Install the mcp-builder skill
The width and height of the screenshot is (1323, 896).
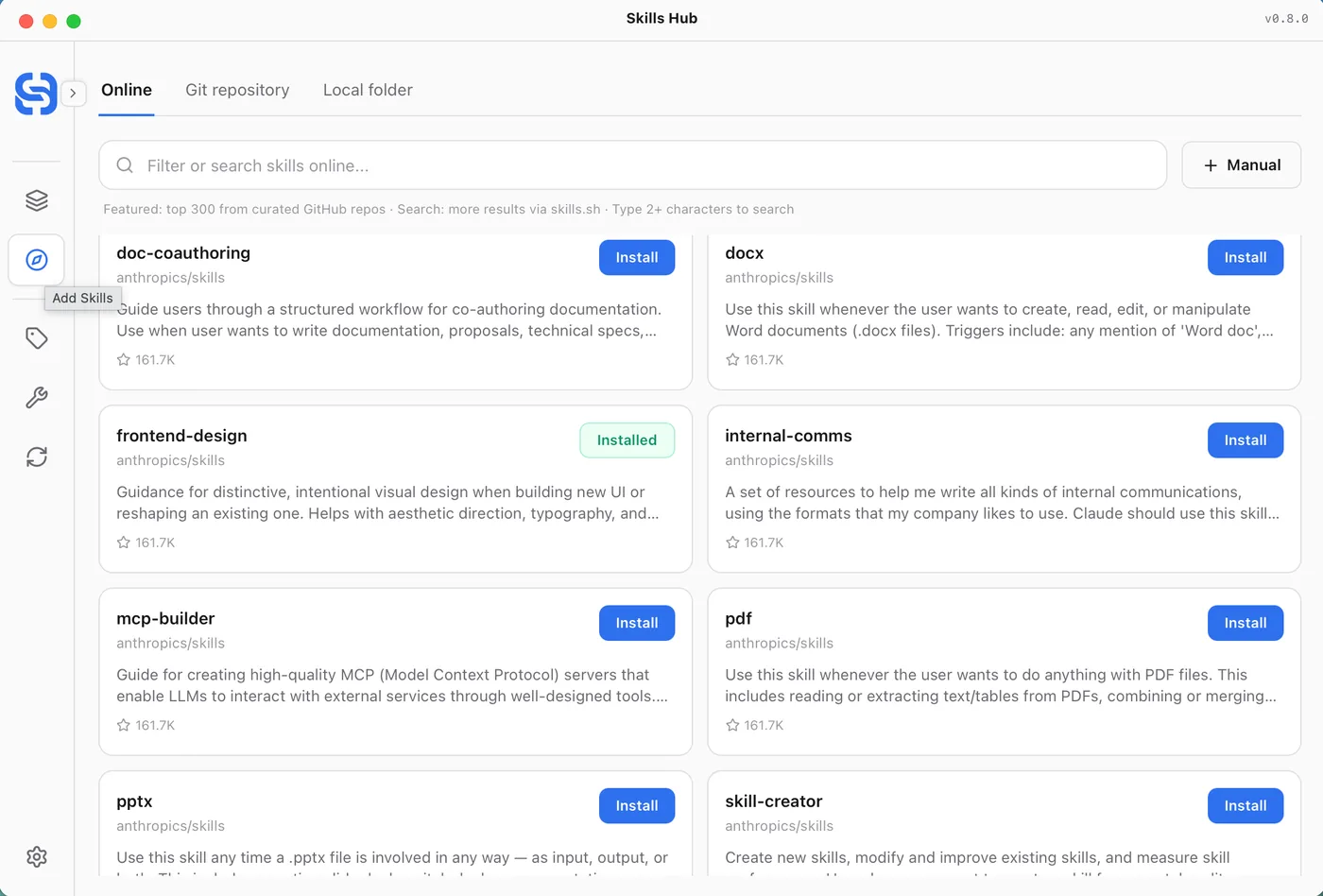(637, 623)
